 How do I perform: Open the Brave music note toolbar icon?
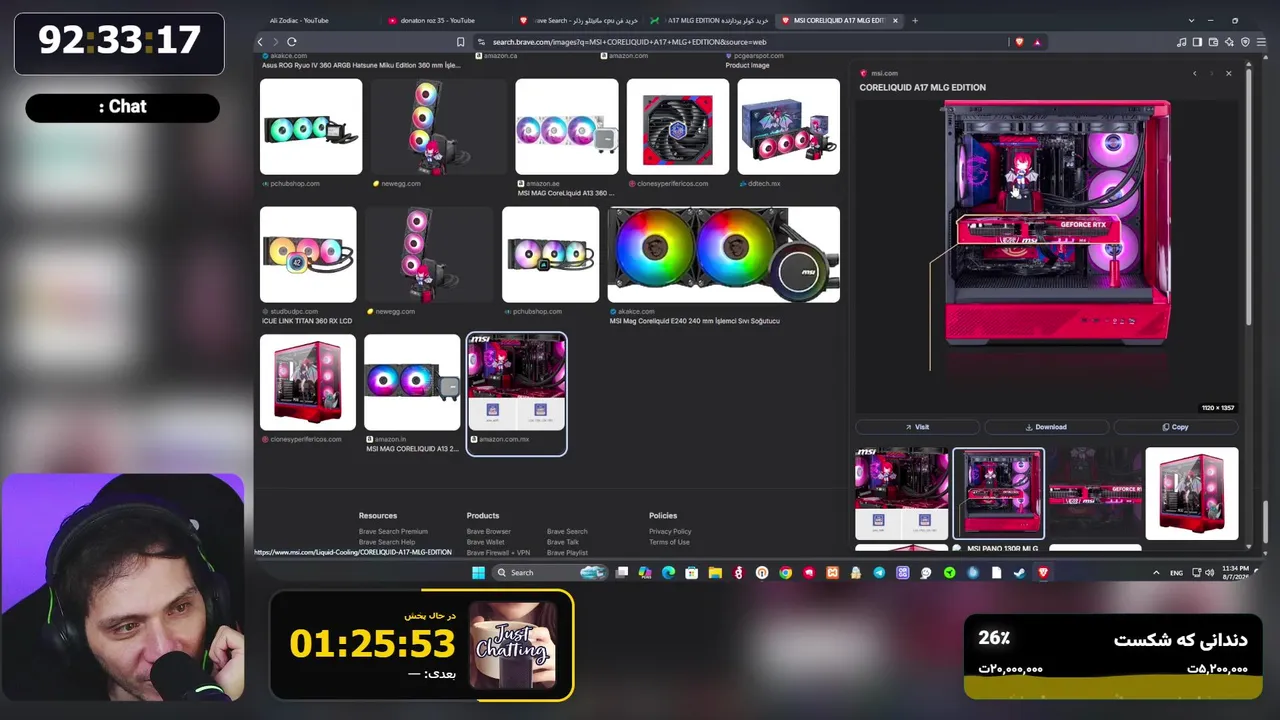[x=1181, y=42]
